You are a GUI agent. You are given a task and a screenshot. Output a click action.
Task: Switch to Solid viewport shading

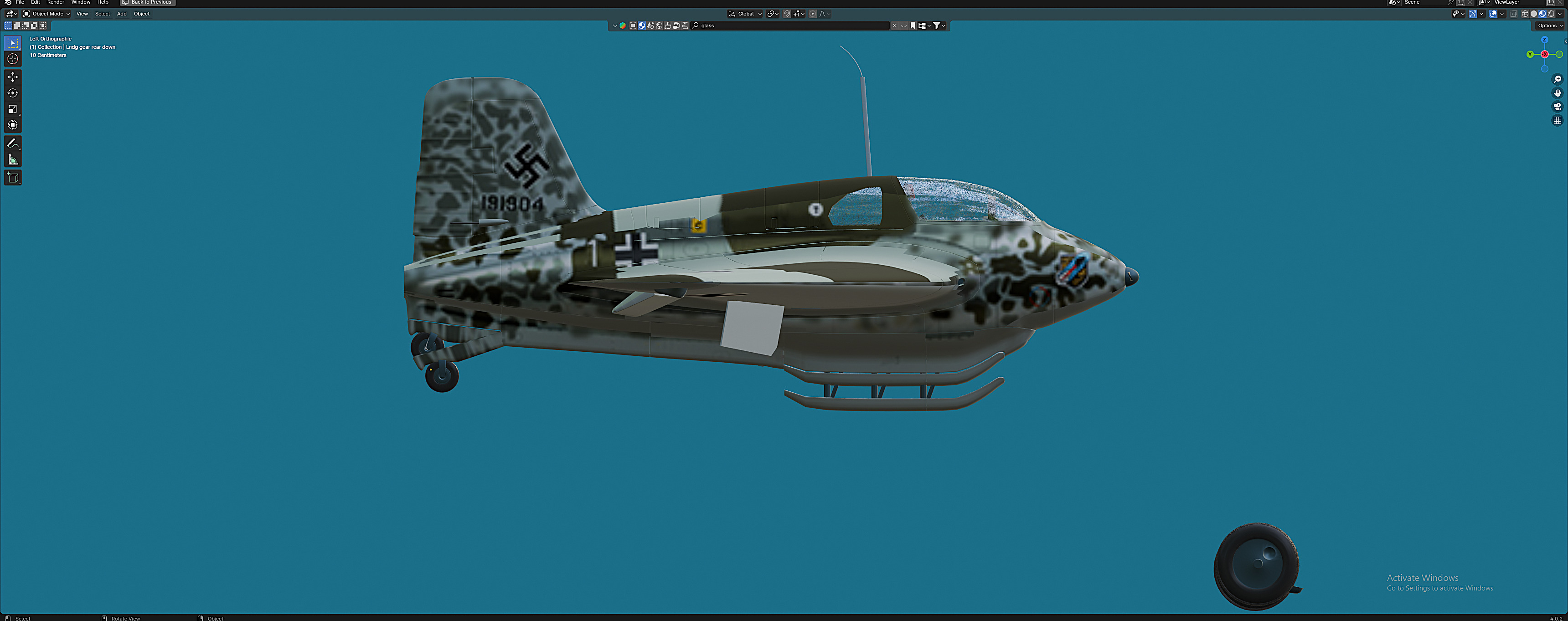tap(1534, 13)
